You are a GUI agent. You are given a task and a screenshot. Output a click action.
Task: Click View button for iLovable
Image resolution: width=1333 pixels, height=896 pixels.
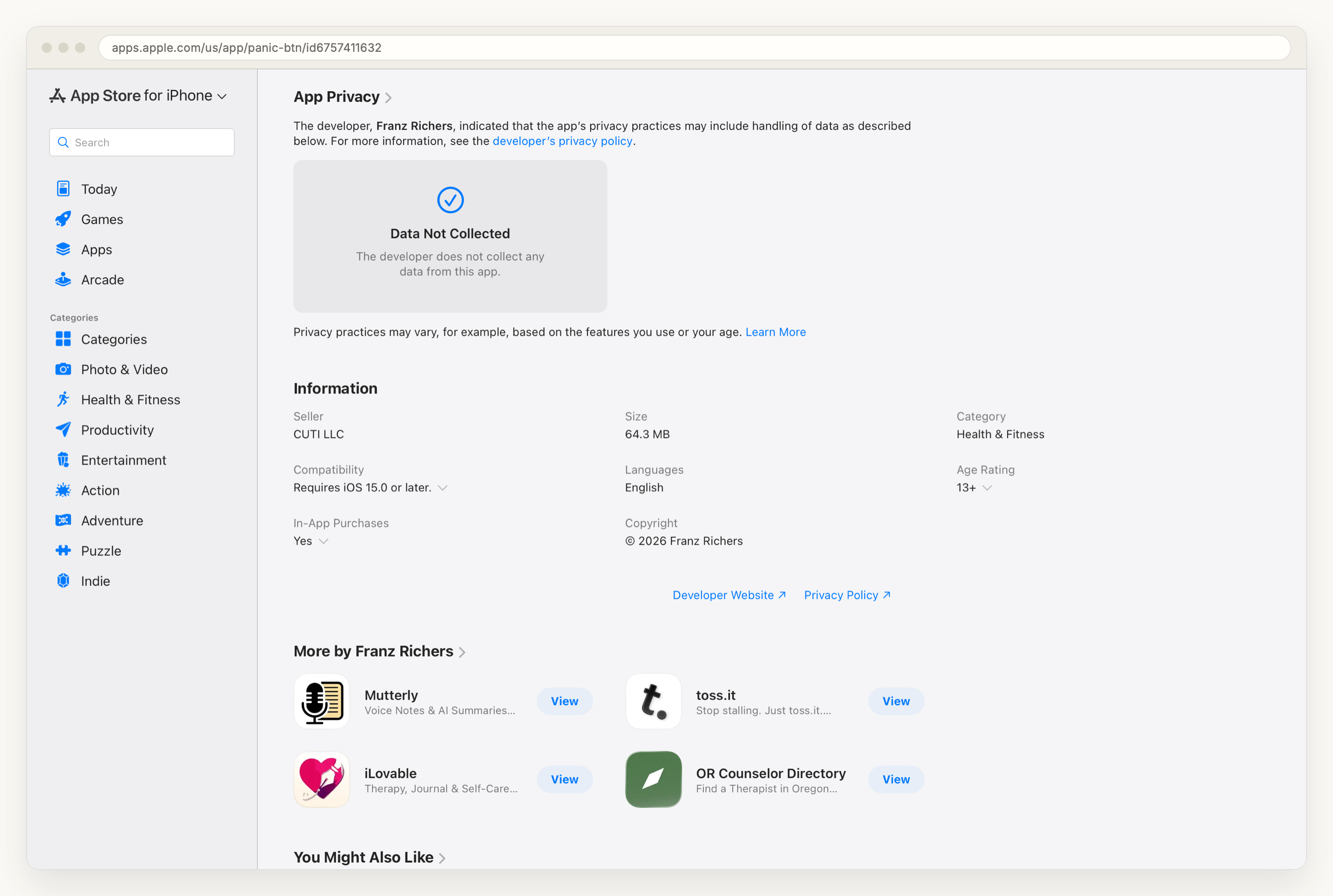tap(565, 779)
